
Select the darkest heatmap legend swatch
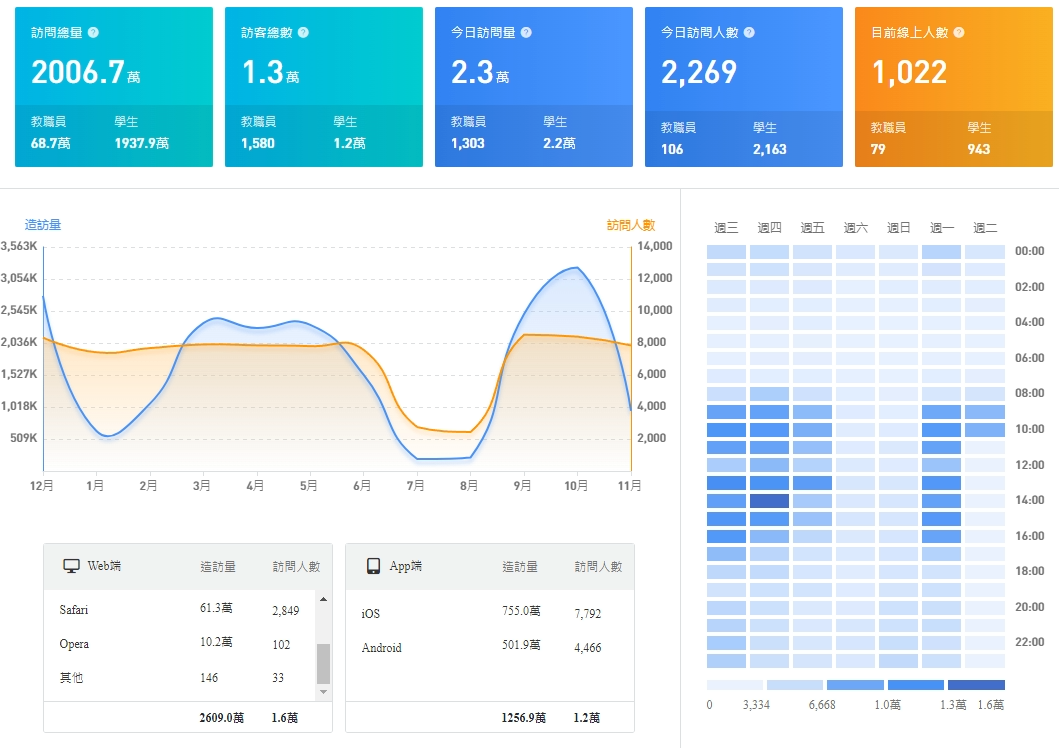(x=976, y=685)
